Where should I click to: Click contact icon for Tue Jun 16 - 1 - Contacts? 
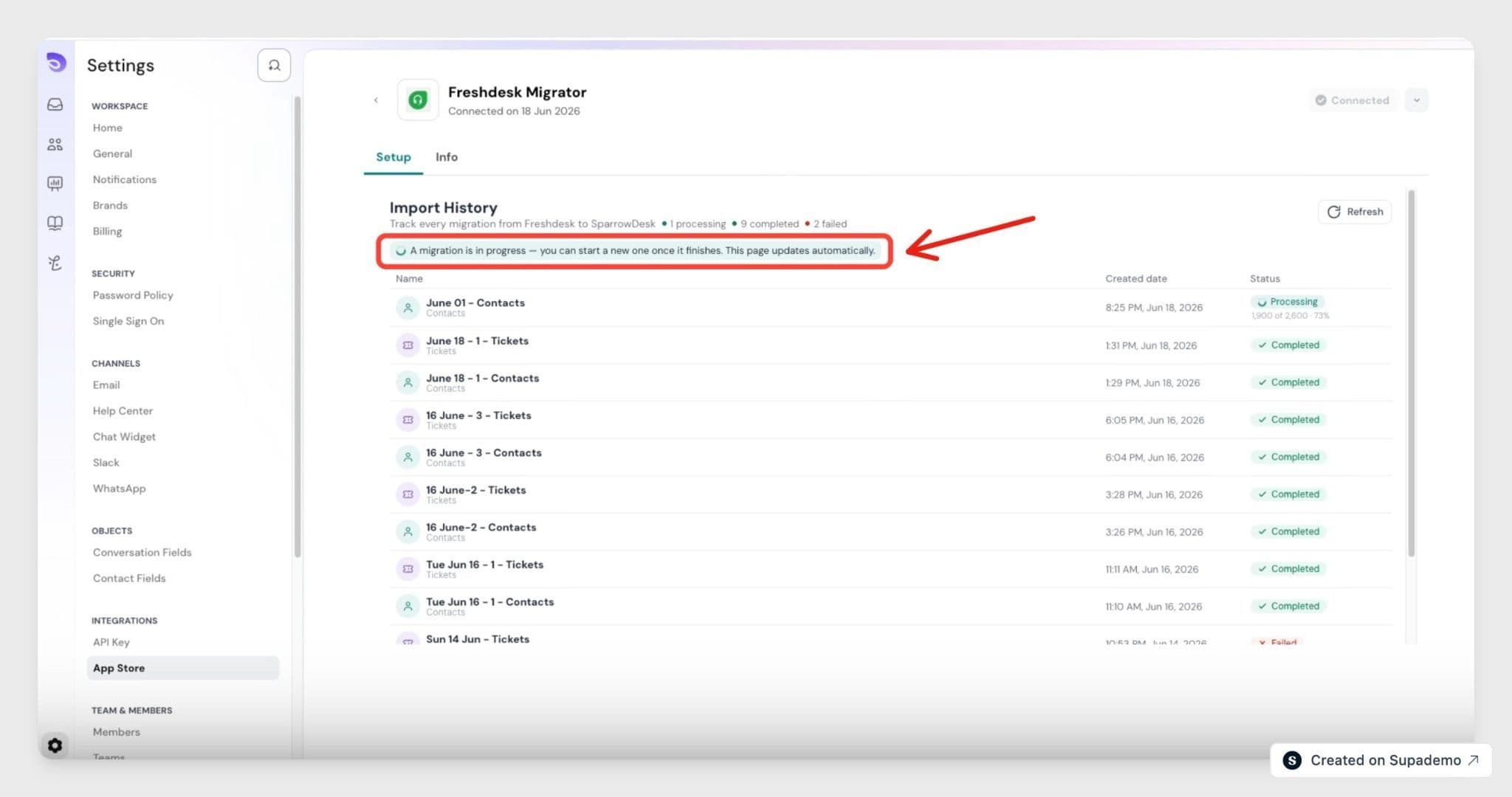tap(408, 606)
